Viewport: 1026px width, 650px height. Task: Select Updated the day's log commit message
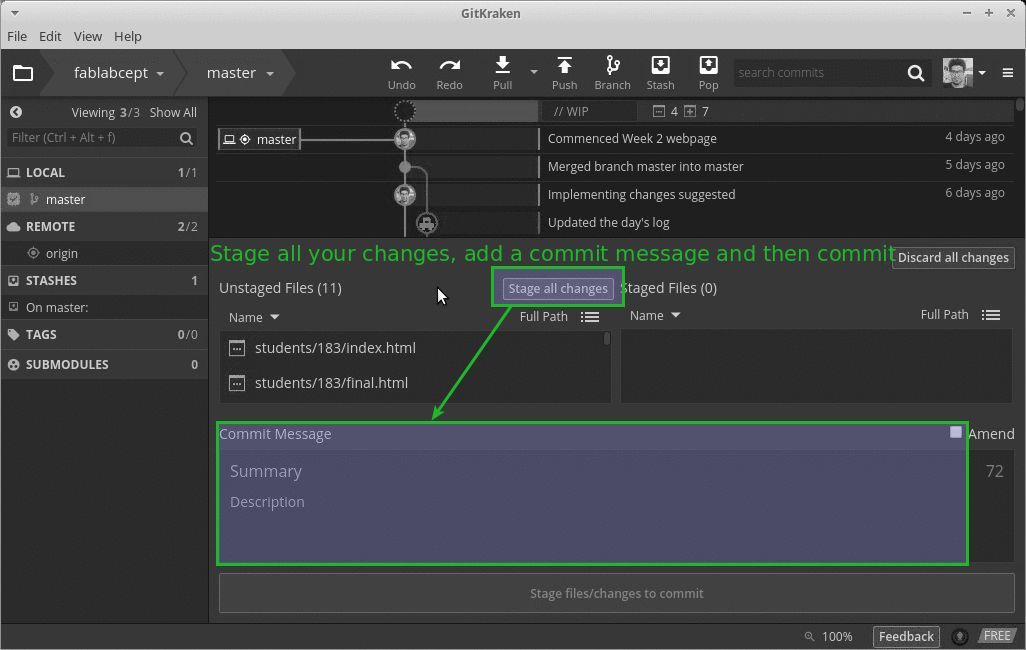click(608, 223)
